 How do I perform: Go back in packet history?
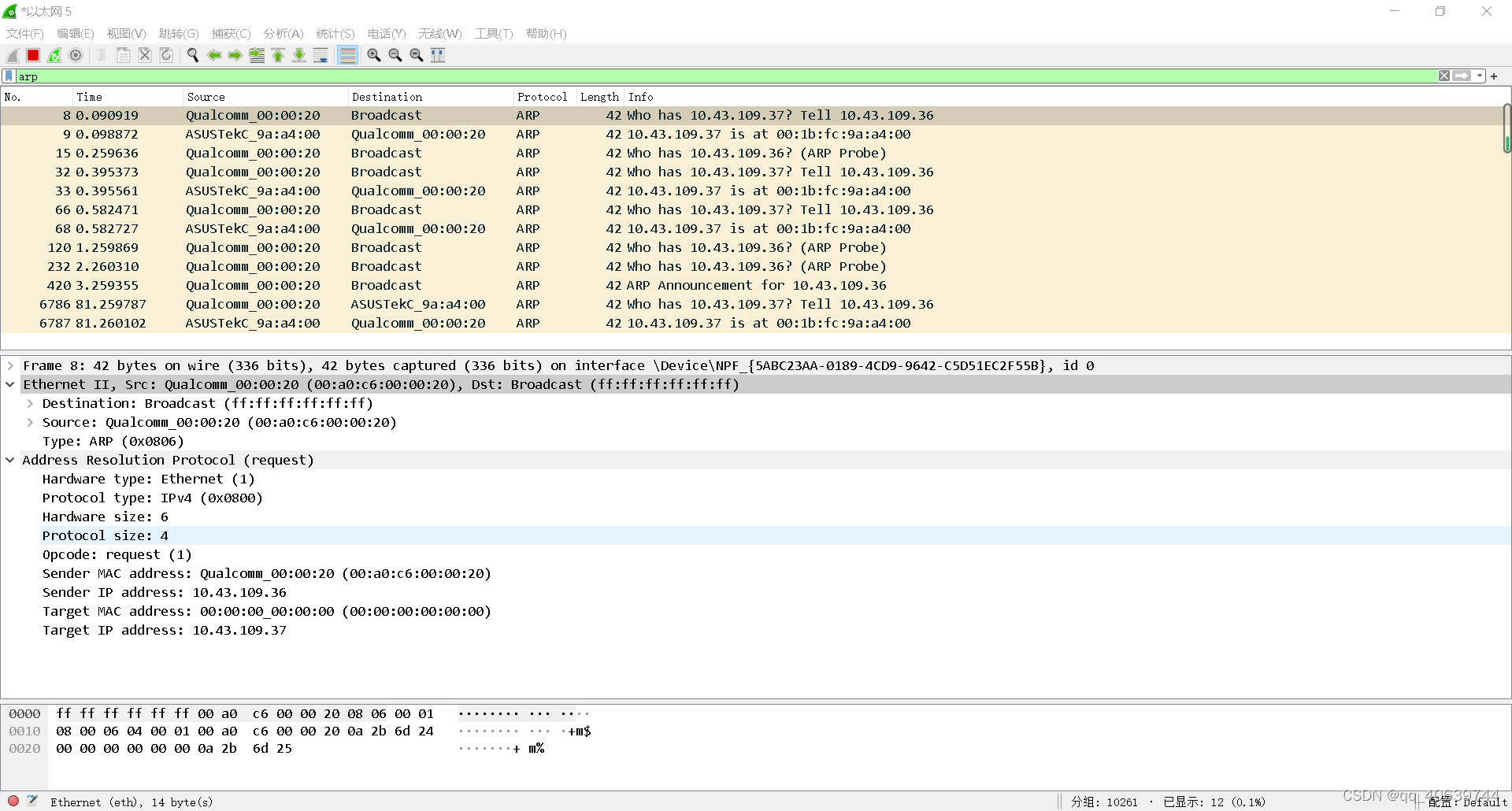tap(214, 55)
